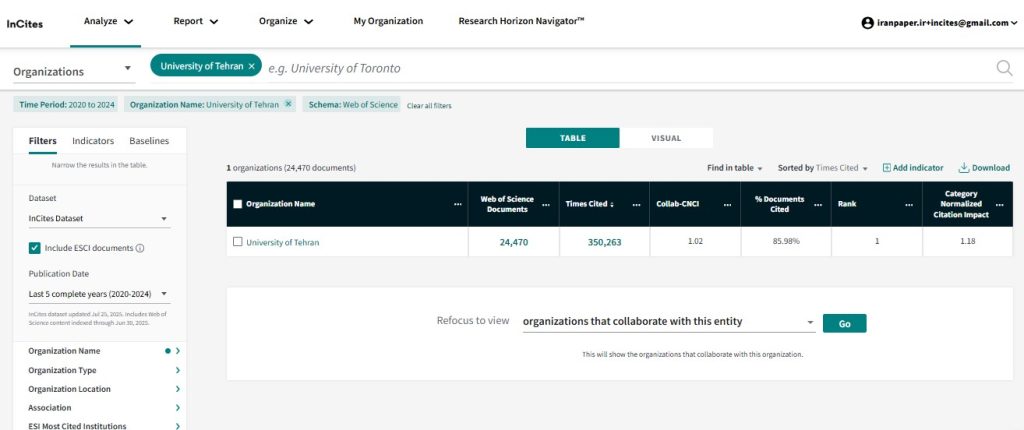This screenshot has width=1024, height=430.
Task: Open the info icon beside Include ESCI documents
Action: click(x=140, y=248)
